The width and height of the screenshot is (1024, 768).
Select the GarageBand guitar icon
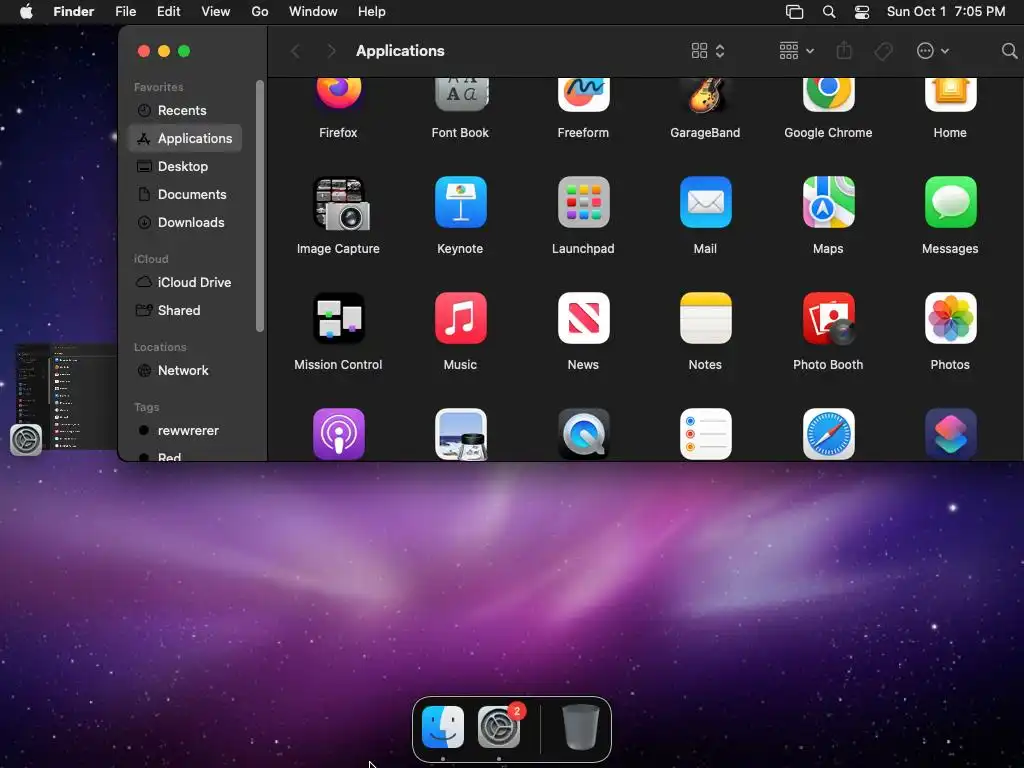(705, 95)
